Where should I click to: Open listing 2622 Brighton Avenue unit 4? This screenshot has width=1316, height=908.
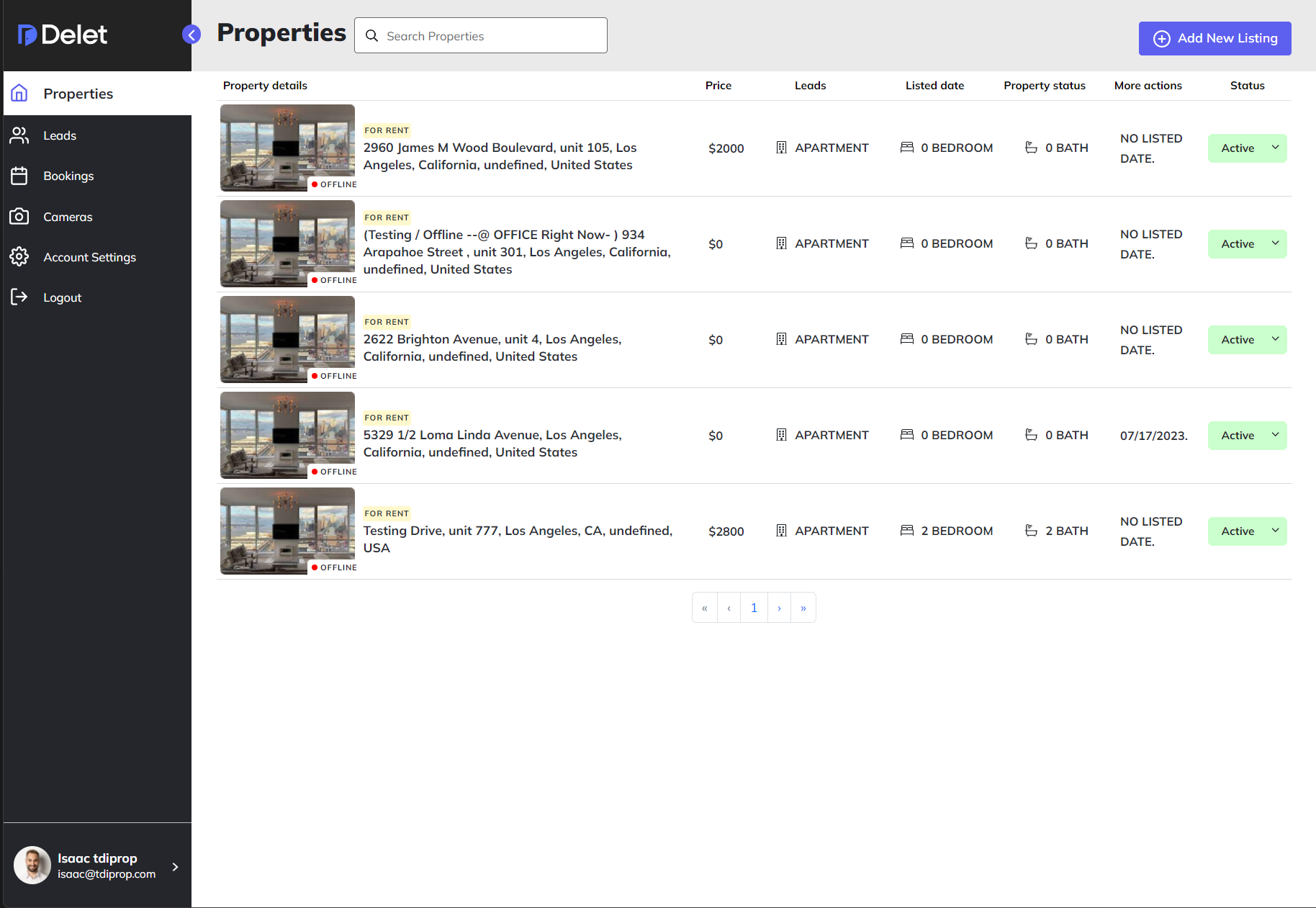click(x=492, y=347)
